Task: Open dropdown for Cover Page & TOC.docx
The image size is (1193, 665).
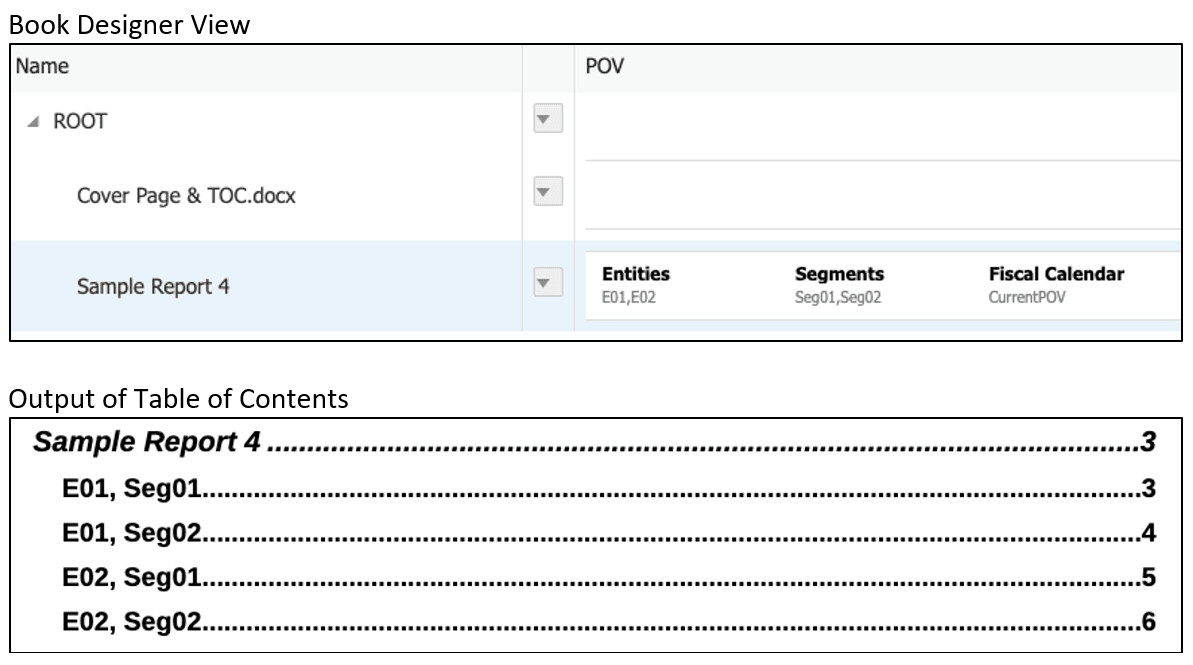Action: [544, 190]
